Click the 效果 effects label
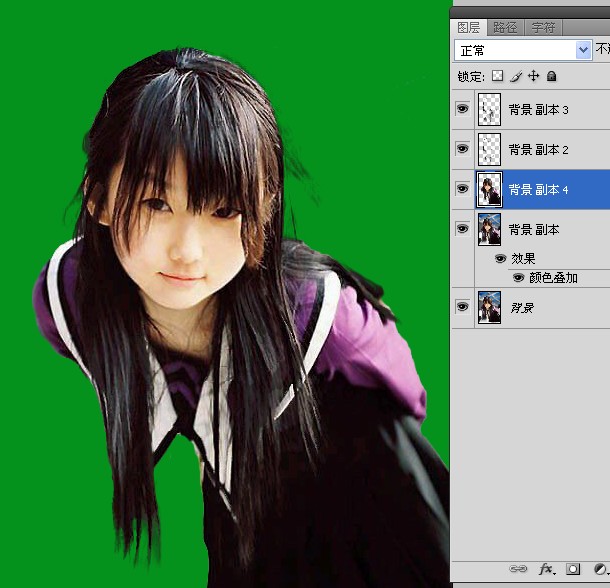This screenshot has width=610, height=588. (523, 258)
